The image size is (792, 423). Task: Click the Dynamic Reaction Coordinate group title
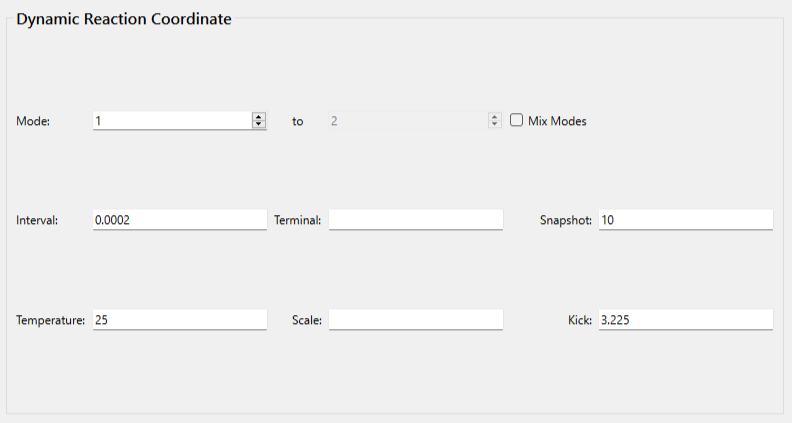(124, 19)
